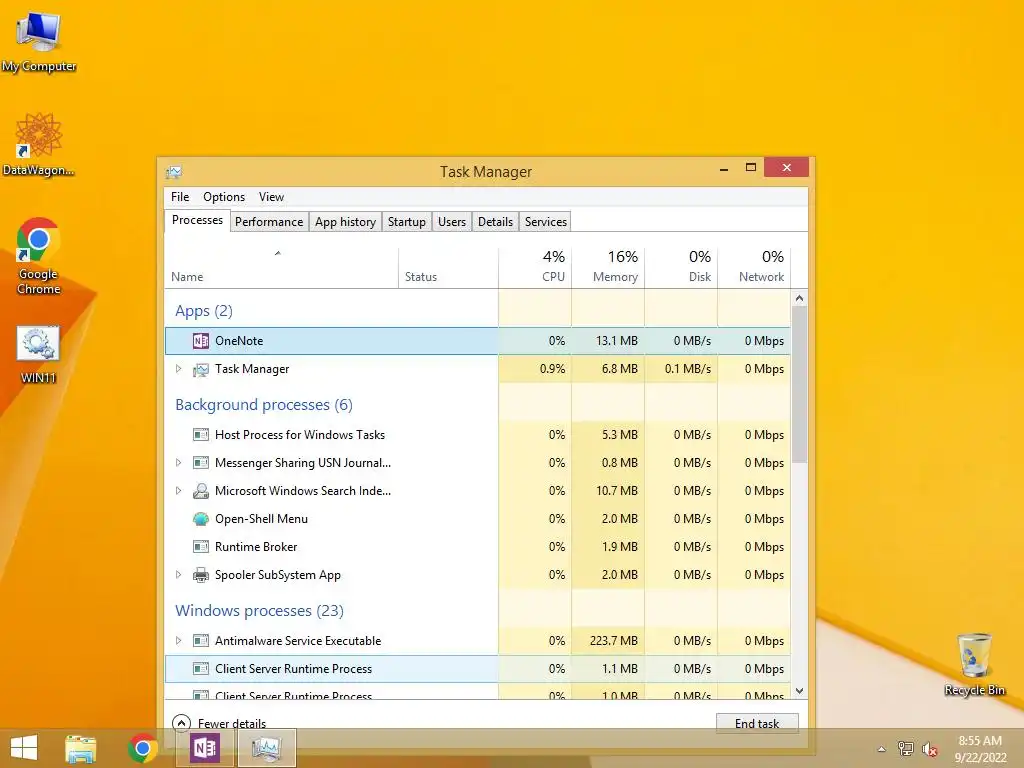1024x768 pixels.
Task: Click the Spooler SubSystem App printer icon
Action: click(x=200, y=575)
